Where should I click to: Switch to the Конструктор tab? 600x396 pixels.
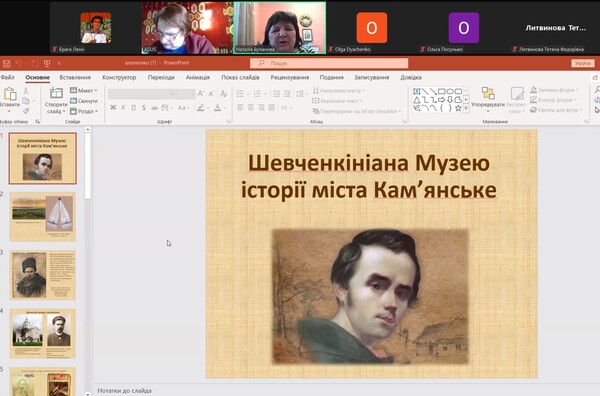tap(119, 77)
